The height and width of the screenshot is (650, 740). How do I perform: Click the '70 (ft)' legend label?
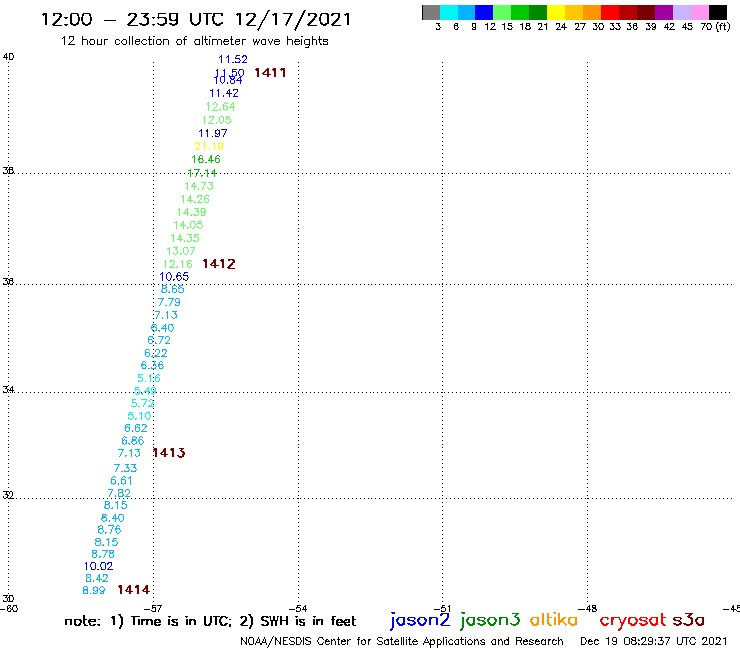[x=716, y=26]
